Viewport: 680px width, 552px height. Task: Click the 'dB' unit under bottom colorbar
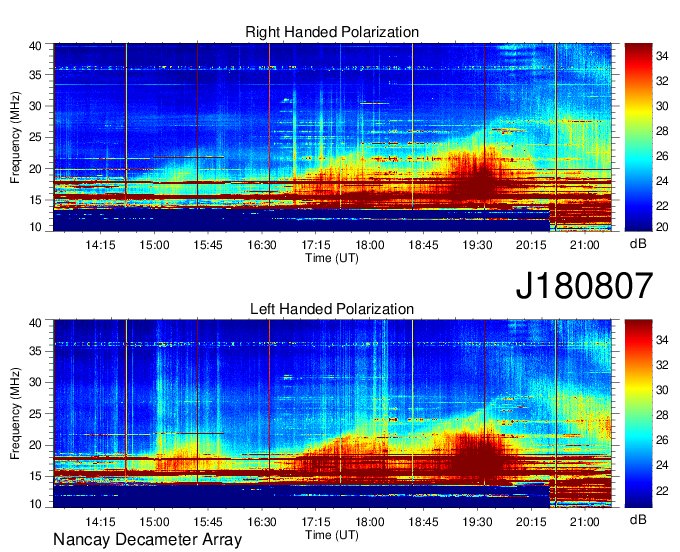pyautogui.click(x=638, y=519)
